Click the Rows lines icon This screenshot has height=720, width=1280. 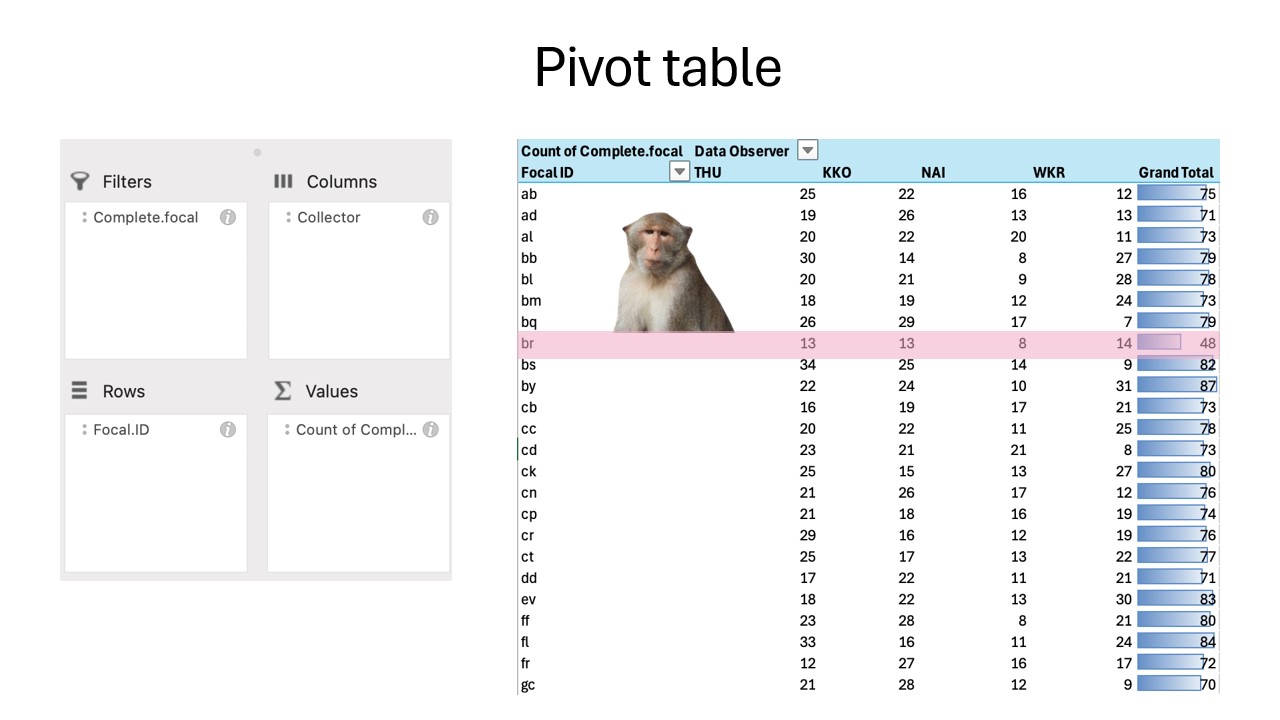80,391
